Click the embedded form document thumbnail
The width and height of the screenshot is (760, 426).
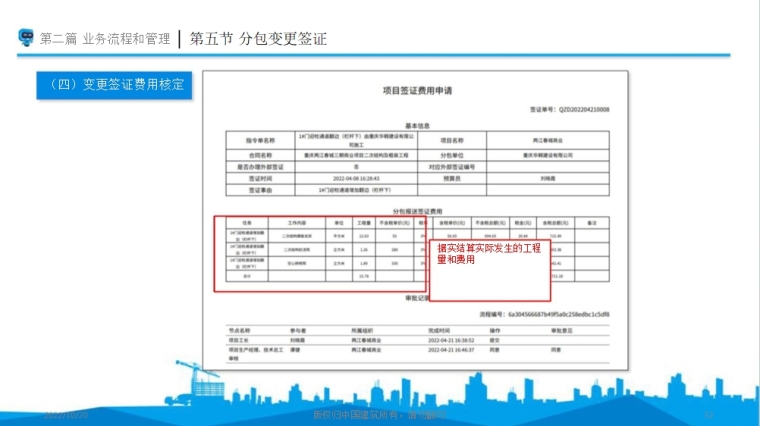point(417,222)
